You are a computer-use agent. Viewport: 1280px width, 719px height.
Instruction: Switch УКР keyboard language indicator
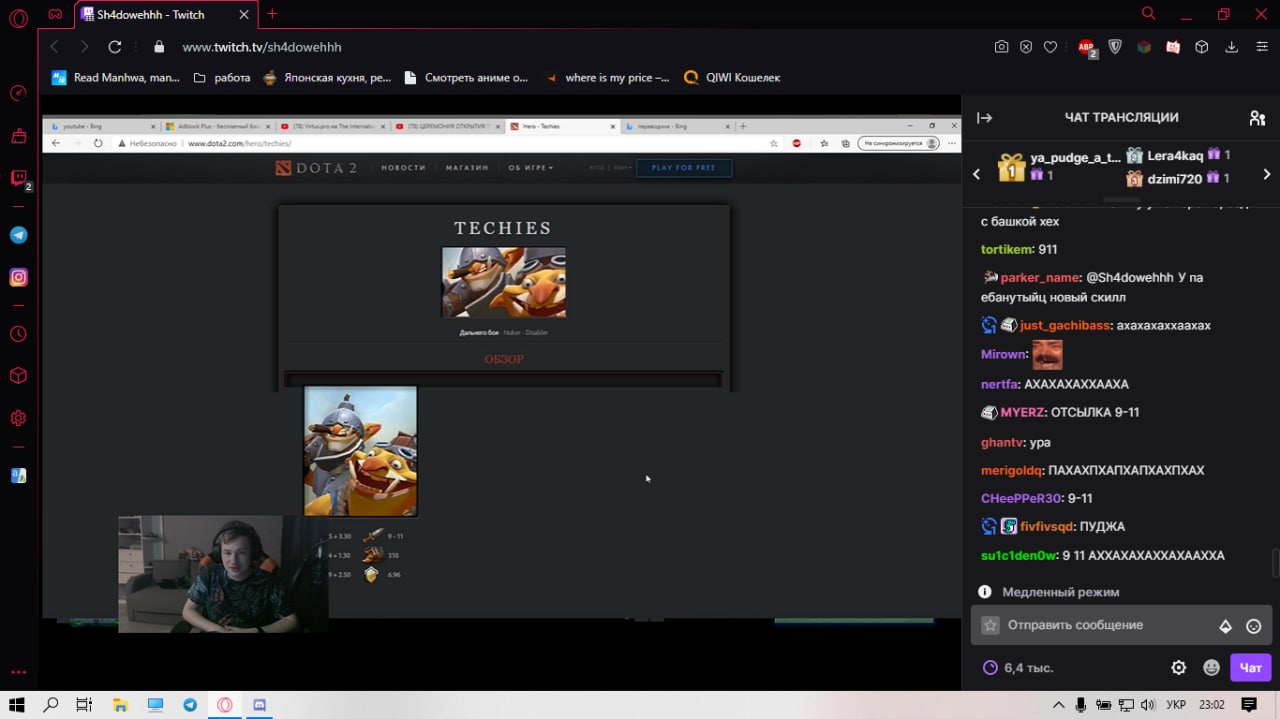click(1176, 705)
